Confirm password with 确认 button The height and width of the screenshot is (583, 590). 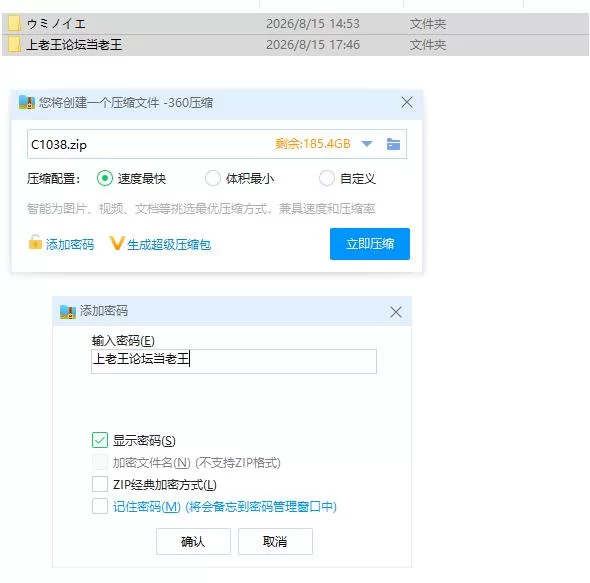pos(193,541)
